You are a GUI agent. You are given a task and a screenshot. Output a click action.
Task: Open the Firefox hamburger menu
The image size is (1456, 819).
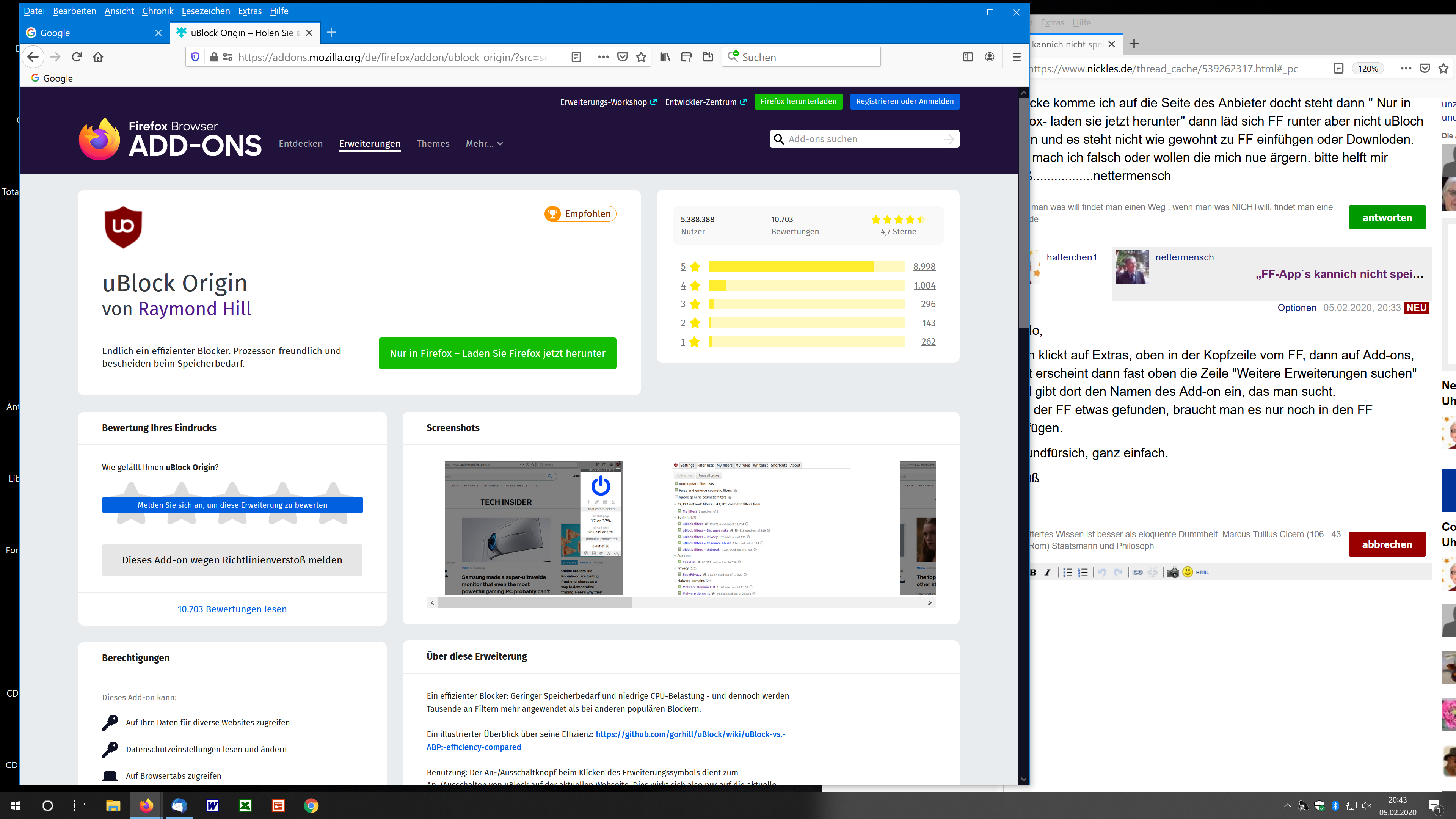coord(1016,57)
